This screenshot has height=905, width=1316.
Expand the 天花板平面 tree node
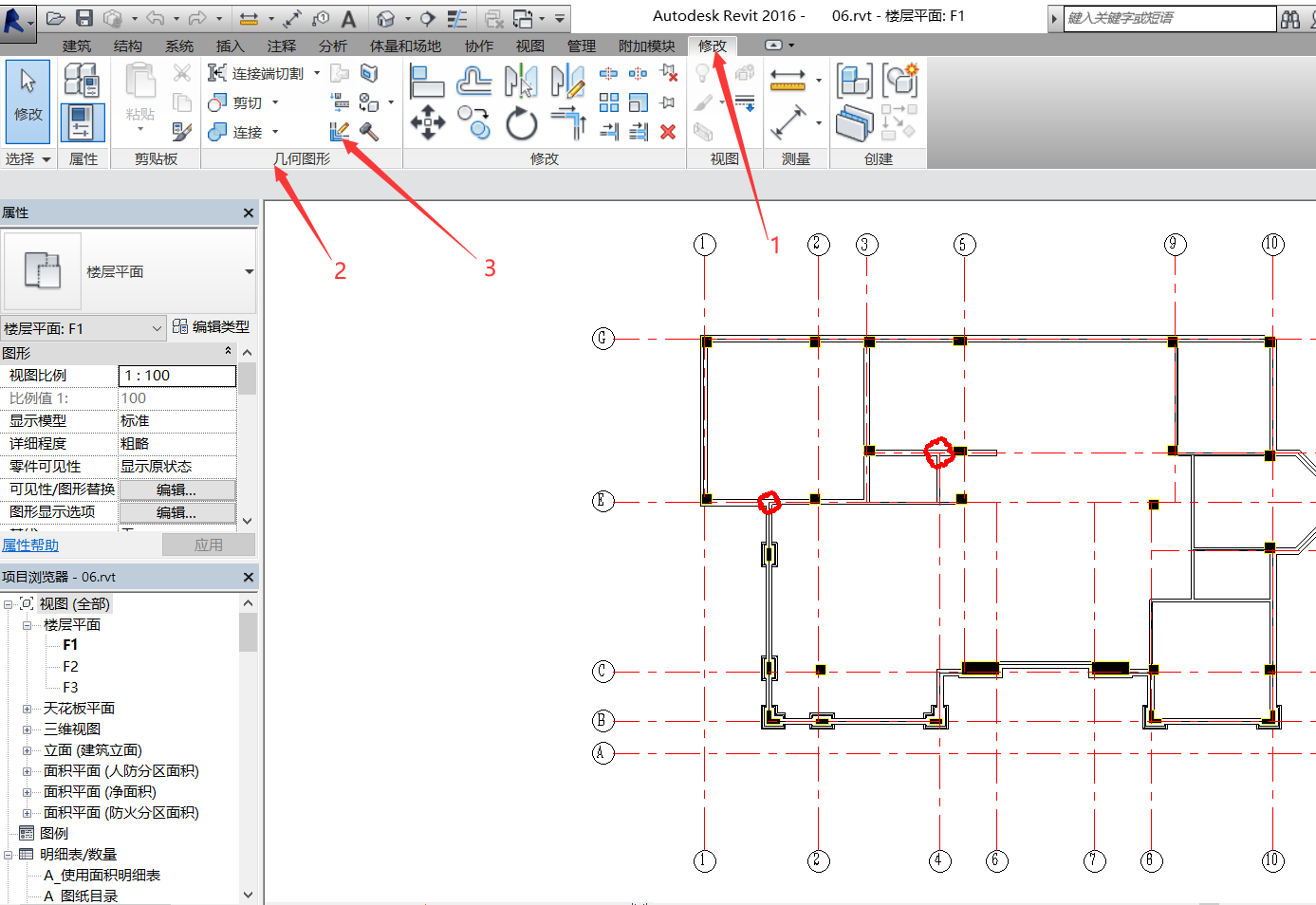pos(28,709)
